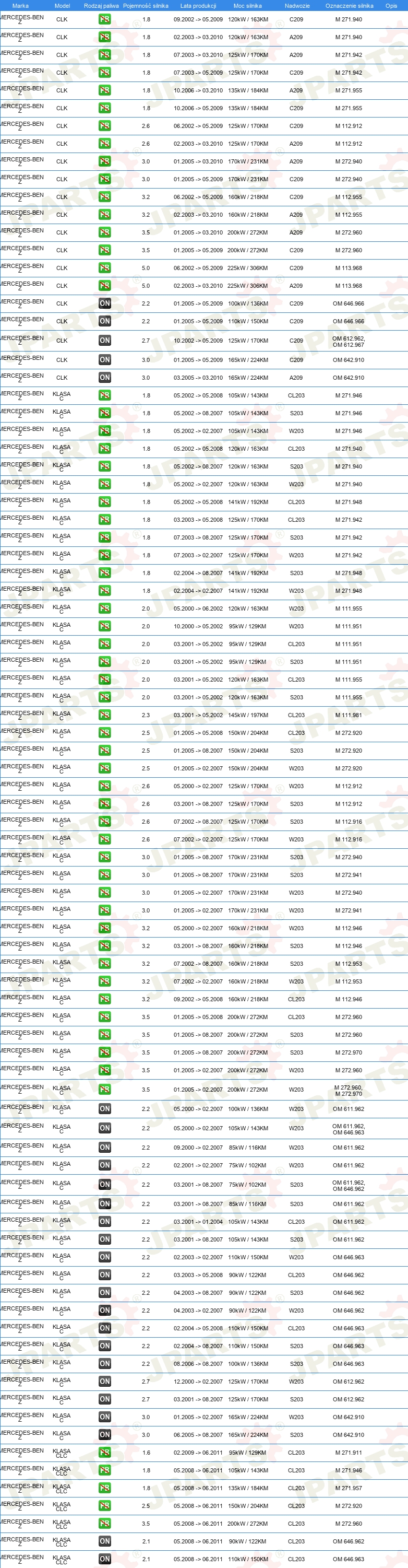This screenshot has height=1568, width=408.
Task: Select A209 body cell in 03.2005 -> 03.2010 row
Action: point(296,378)
